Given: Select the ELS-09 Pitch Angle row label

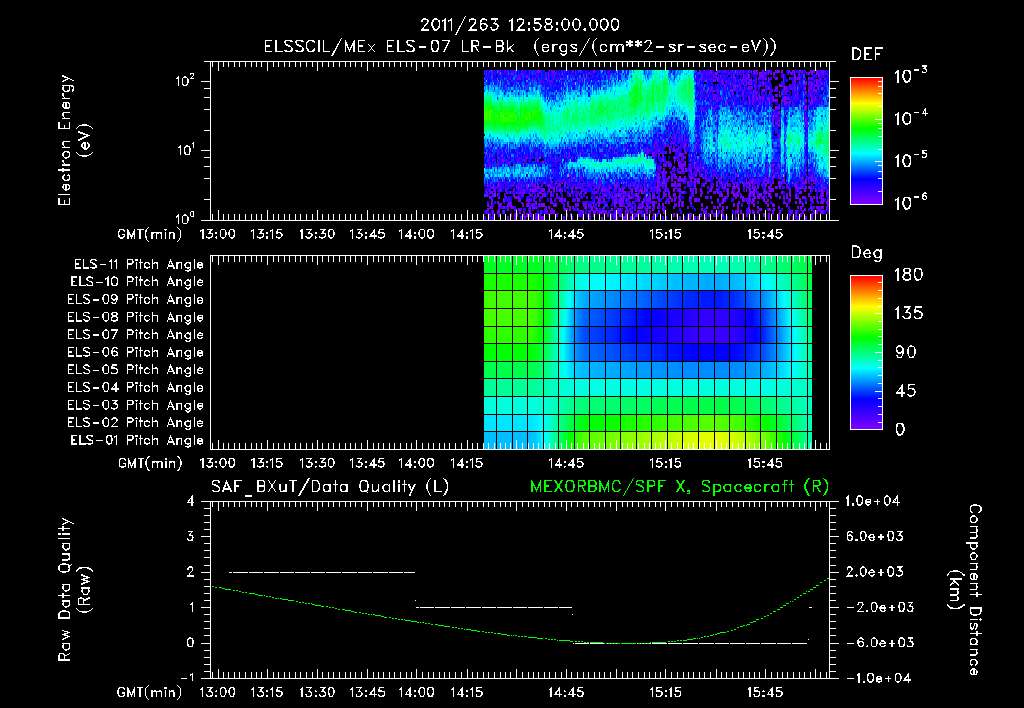Looking at the screenshot, I should click(x=135, y=300).
